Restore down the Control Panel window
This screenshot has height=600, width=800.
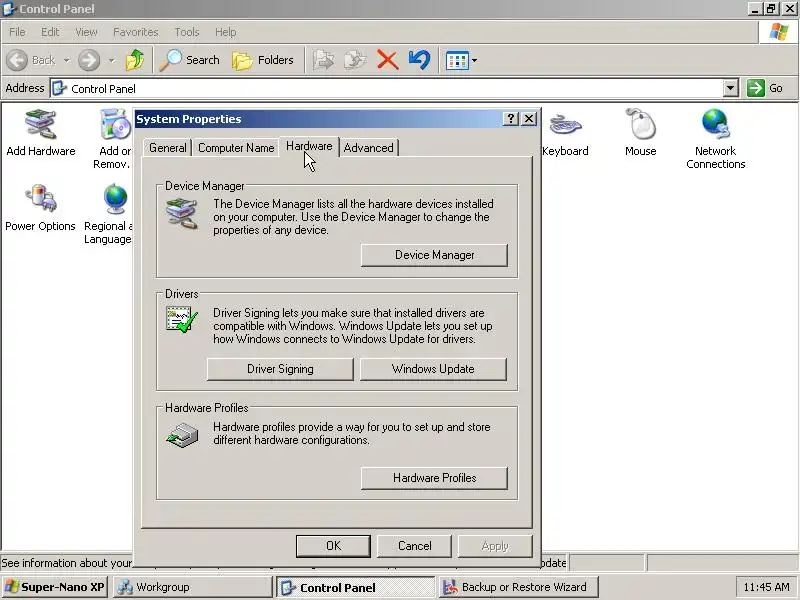point(771,9)
